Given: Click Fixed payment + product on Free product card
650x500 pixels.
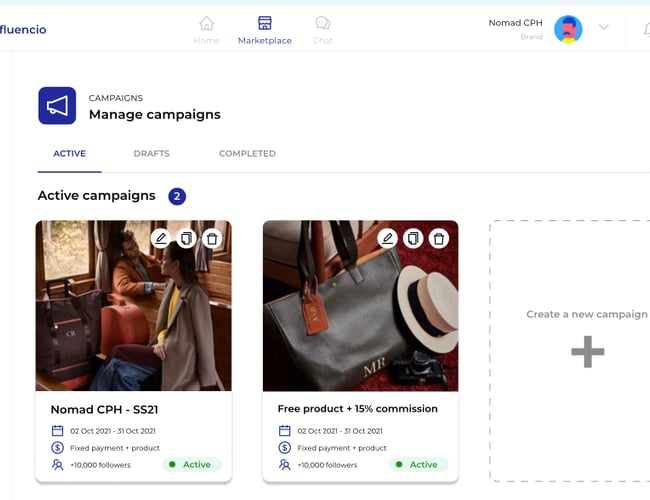Looking at the screenshot, I should [342, 448].
